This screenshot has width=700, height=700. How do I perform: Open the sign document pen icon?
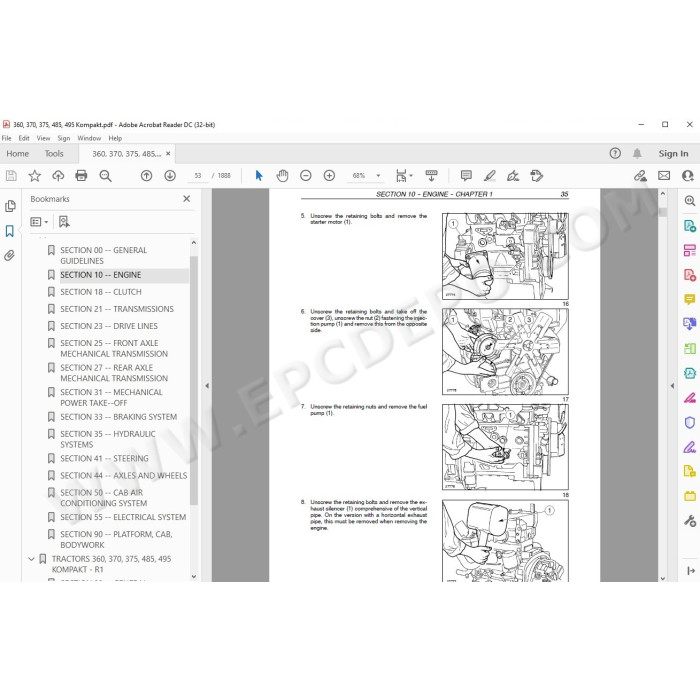click(513, 176)
